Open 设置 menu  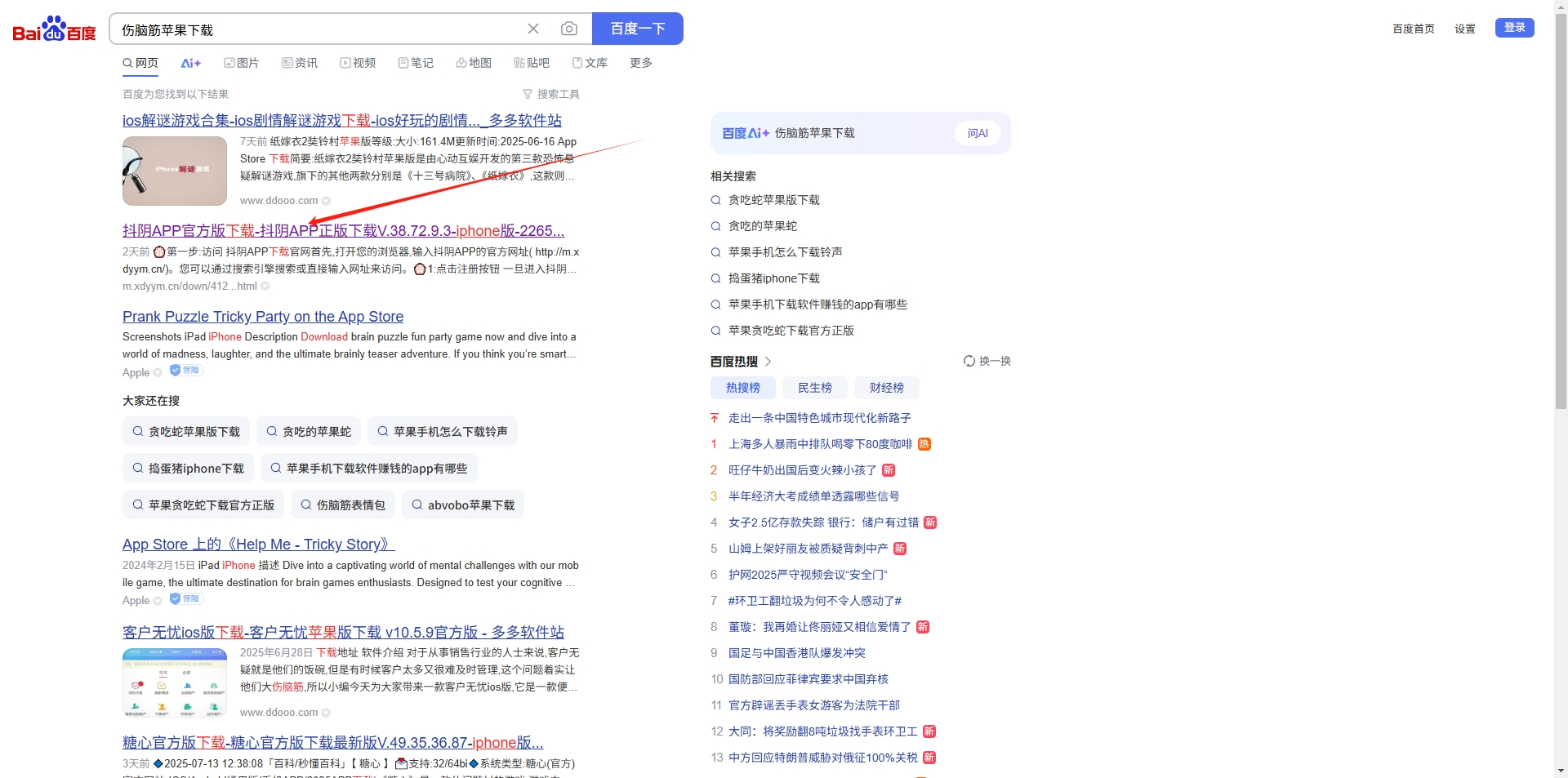click(1465, 29)
